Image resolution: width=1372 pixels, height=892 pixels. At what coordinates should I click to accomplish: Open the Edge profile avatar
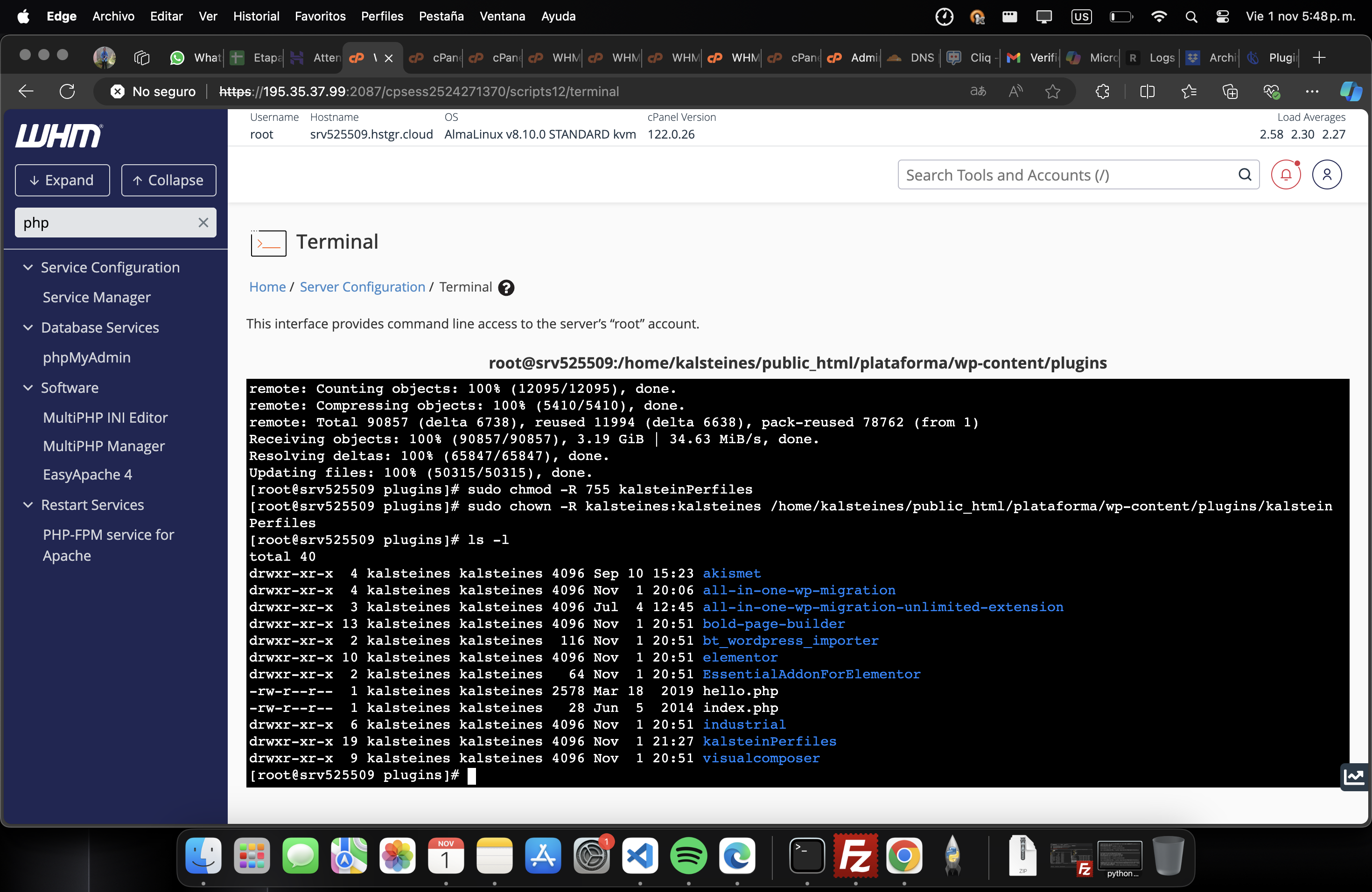pyautogui.click(x=105, y=58)
